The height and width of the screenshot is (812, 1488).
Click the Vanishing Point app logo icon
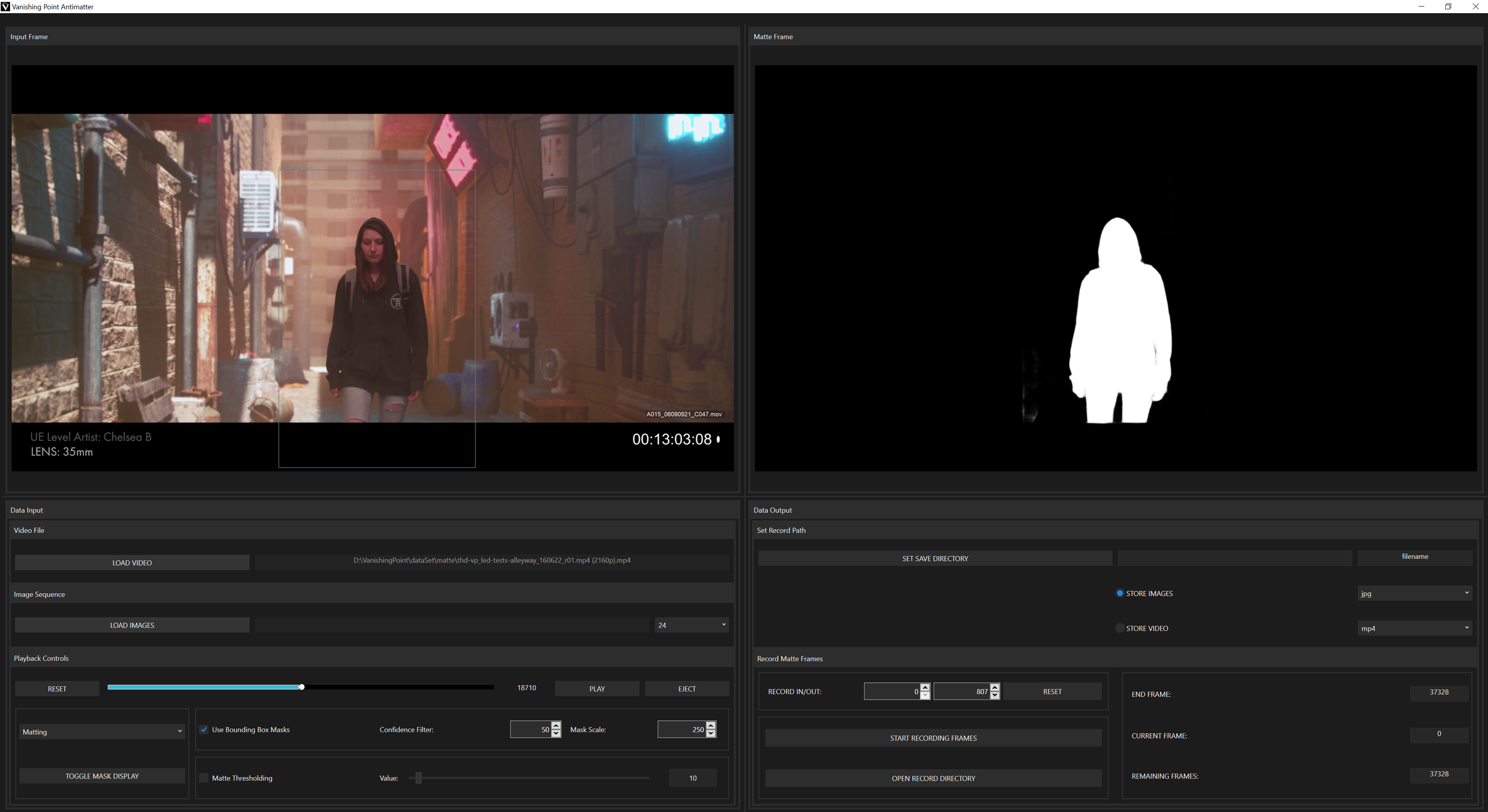tap(5, 7)
